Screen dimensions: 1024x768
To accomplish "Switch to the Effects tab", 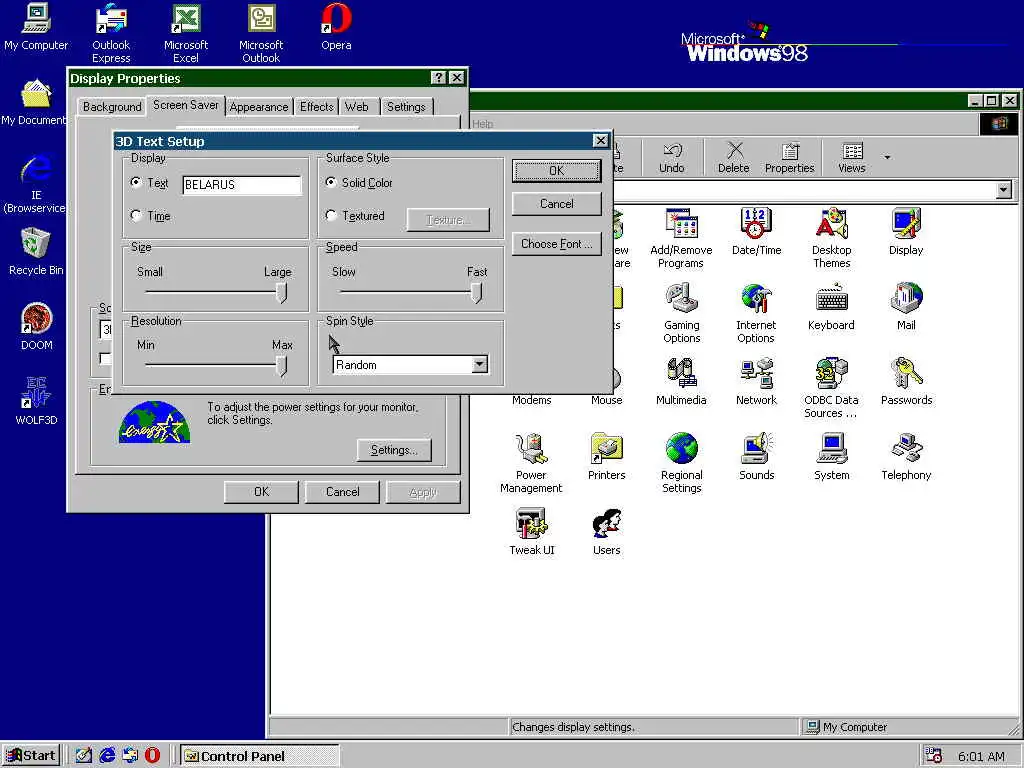I will coord(317,106).
